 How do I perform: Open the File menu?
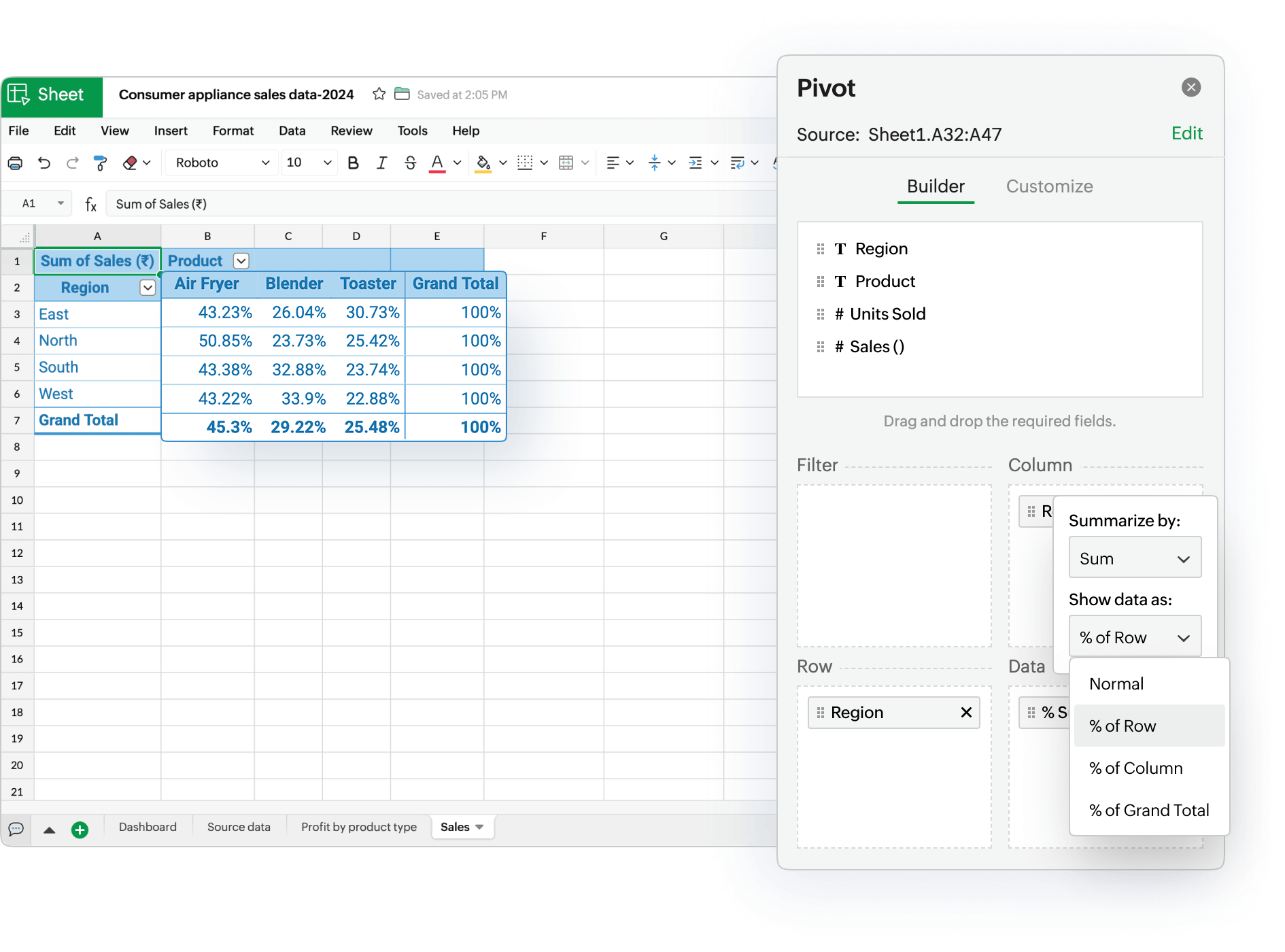(18, 131)
